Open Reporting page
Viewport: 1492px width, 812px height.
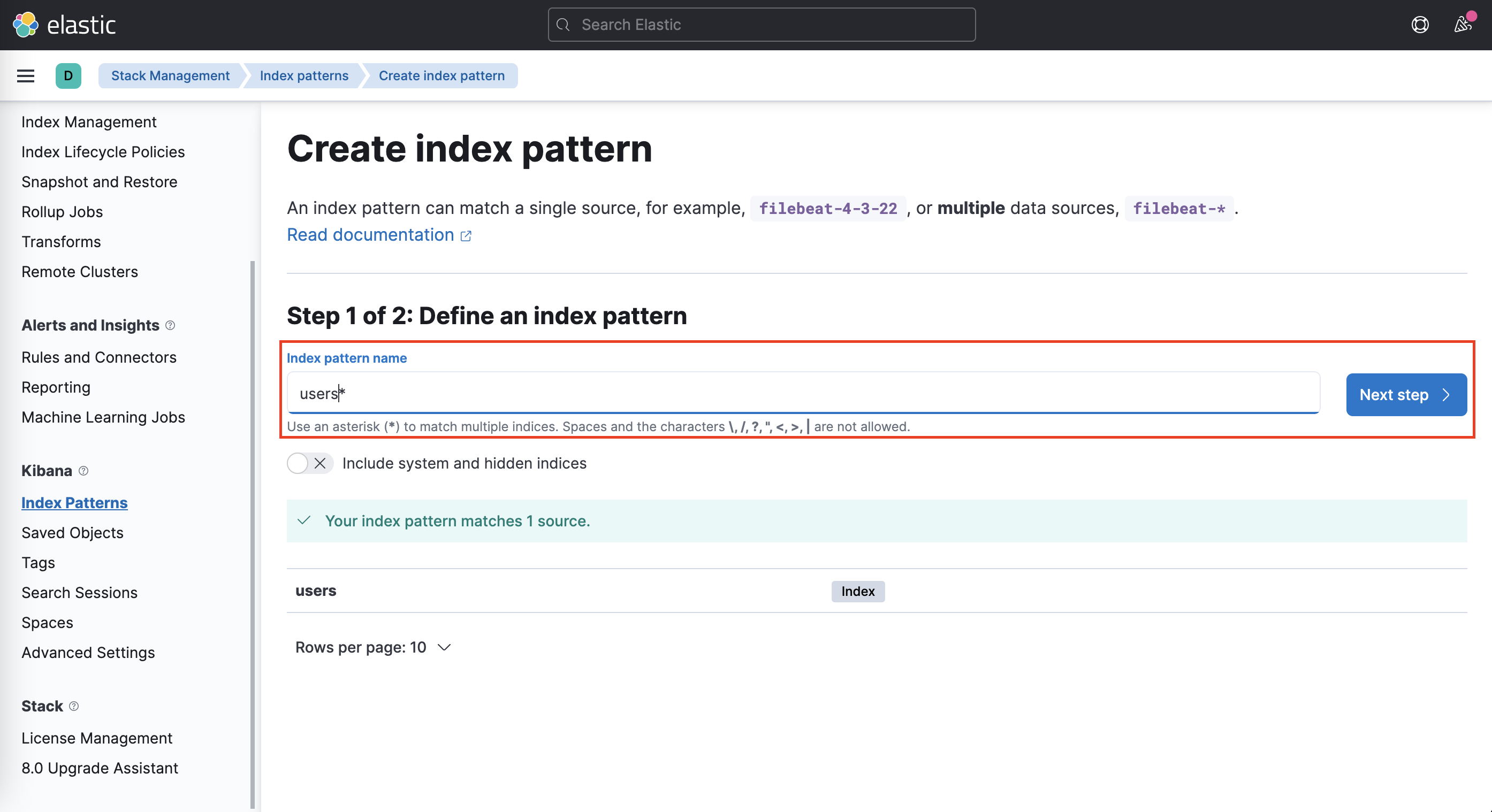(x=56, y=387)
